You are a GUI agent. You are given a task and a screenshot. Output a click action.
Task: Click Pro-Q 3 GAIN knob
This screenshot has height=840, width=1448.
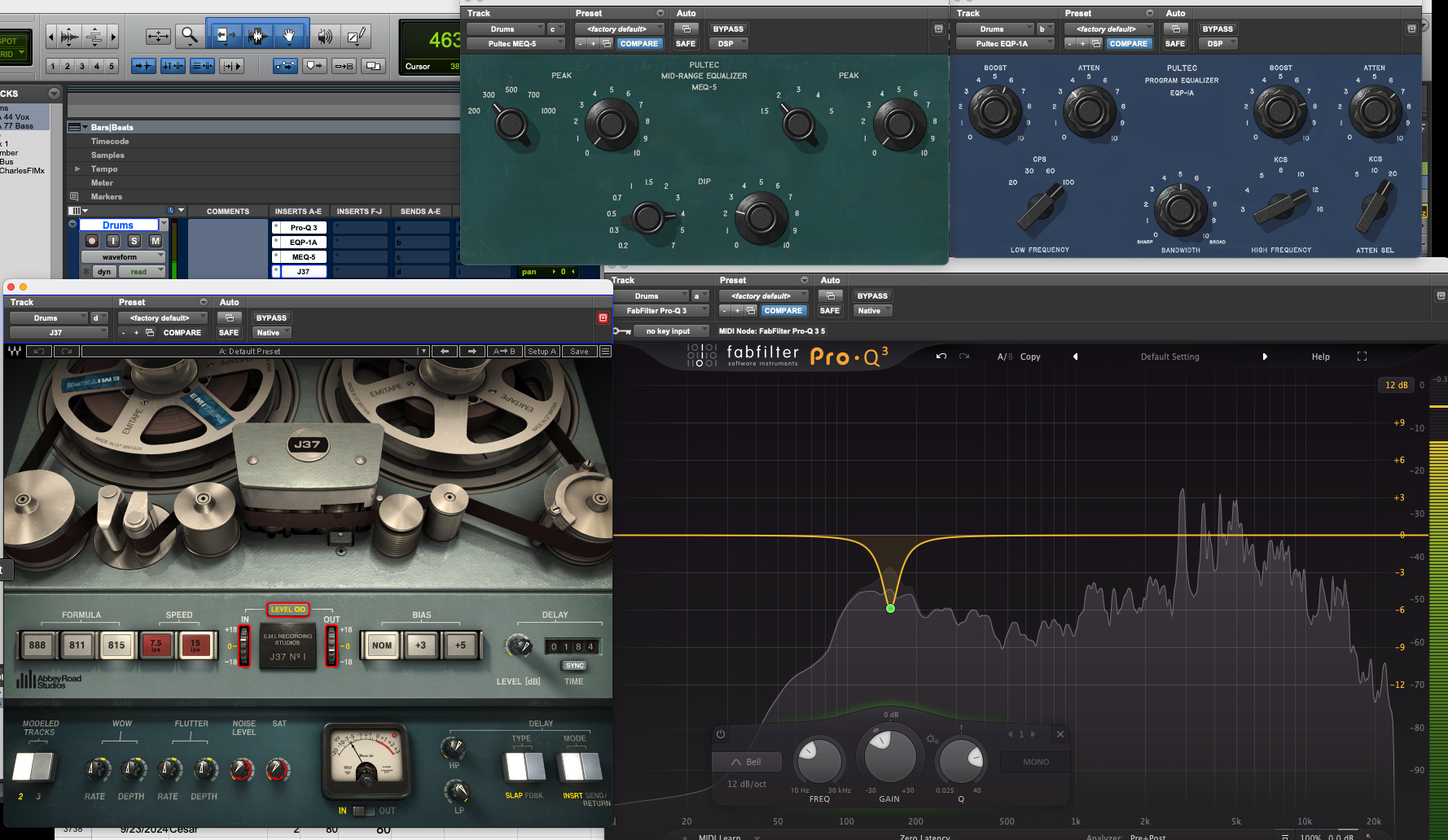coord(890,756)
